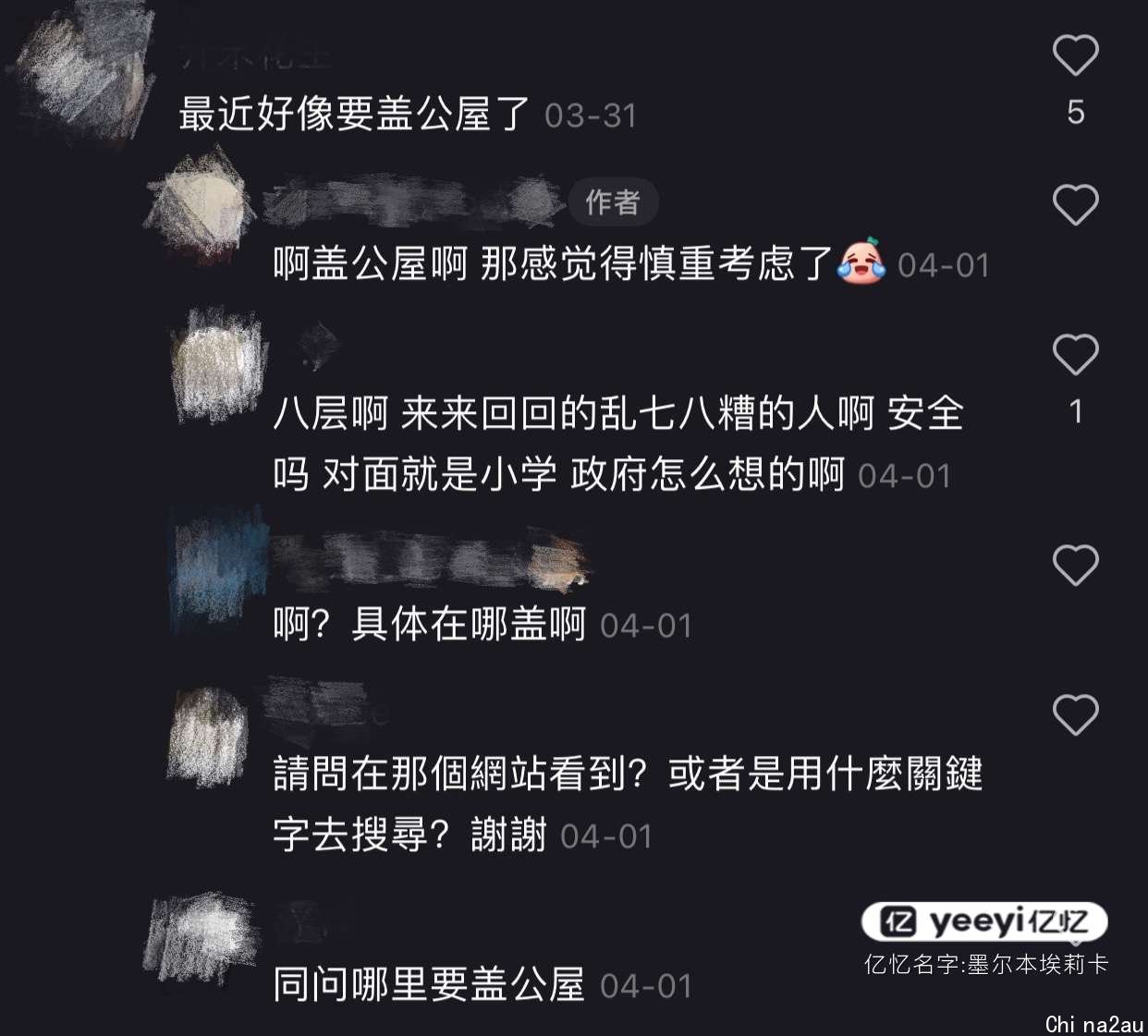Viewport: 1148px width, 1036px height.
Task: Like the comment asking 請問在那個網站看到
Action: coord(1076,714)
